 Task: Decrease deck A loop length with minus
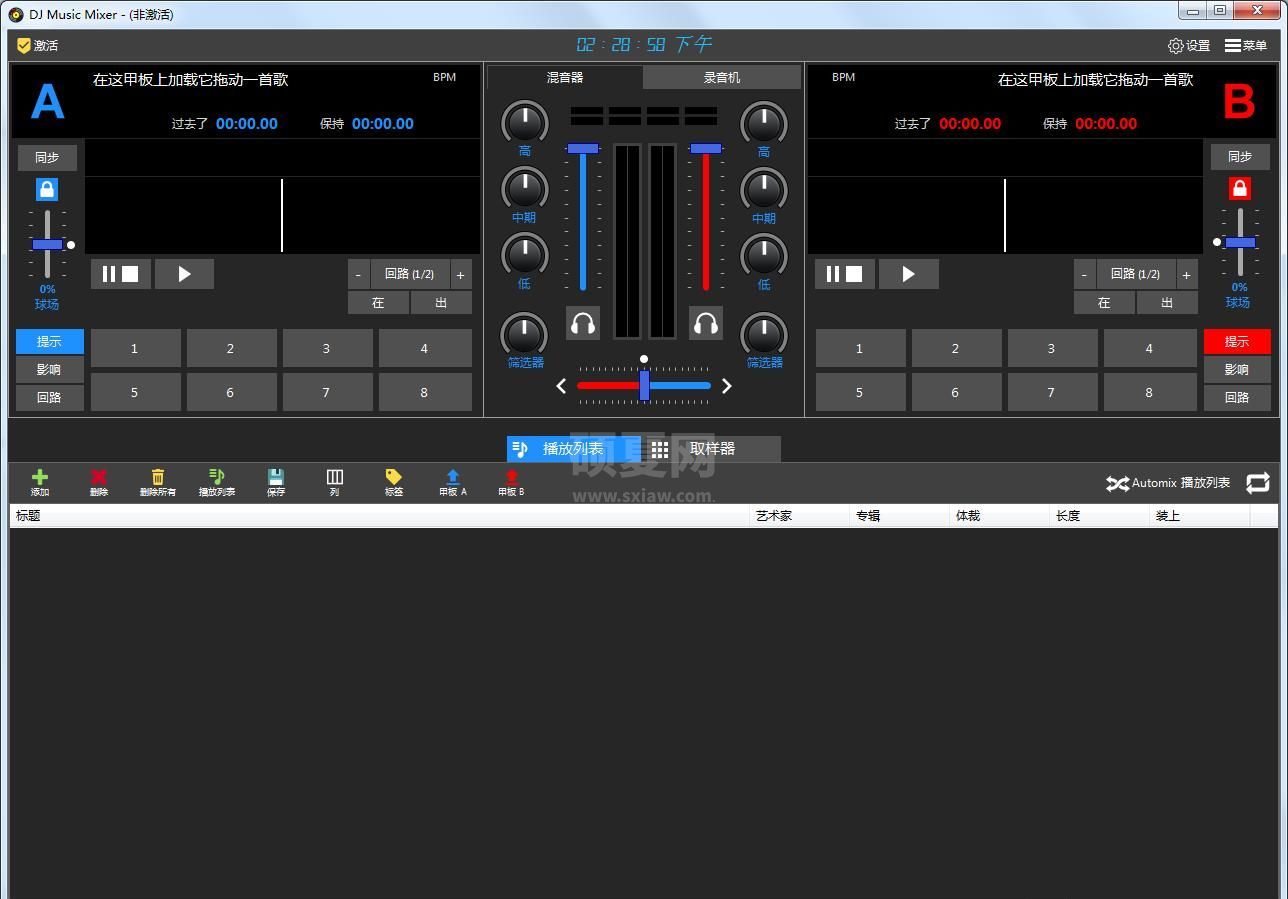pyautogui.click(x=359, y=274)
